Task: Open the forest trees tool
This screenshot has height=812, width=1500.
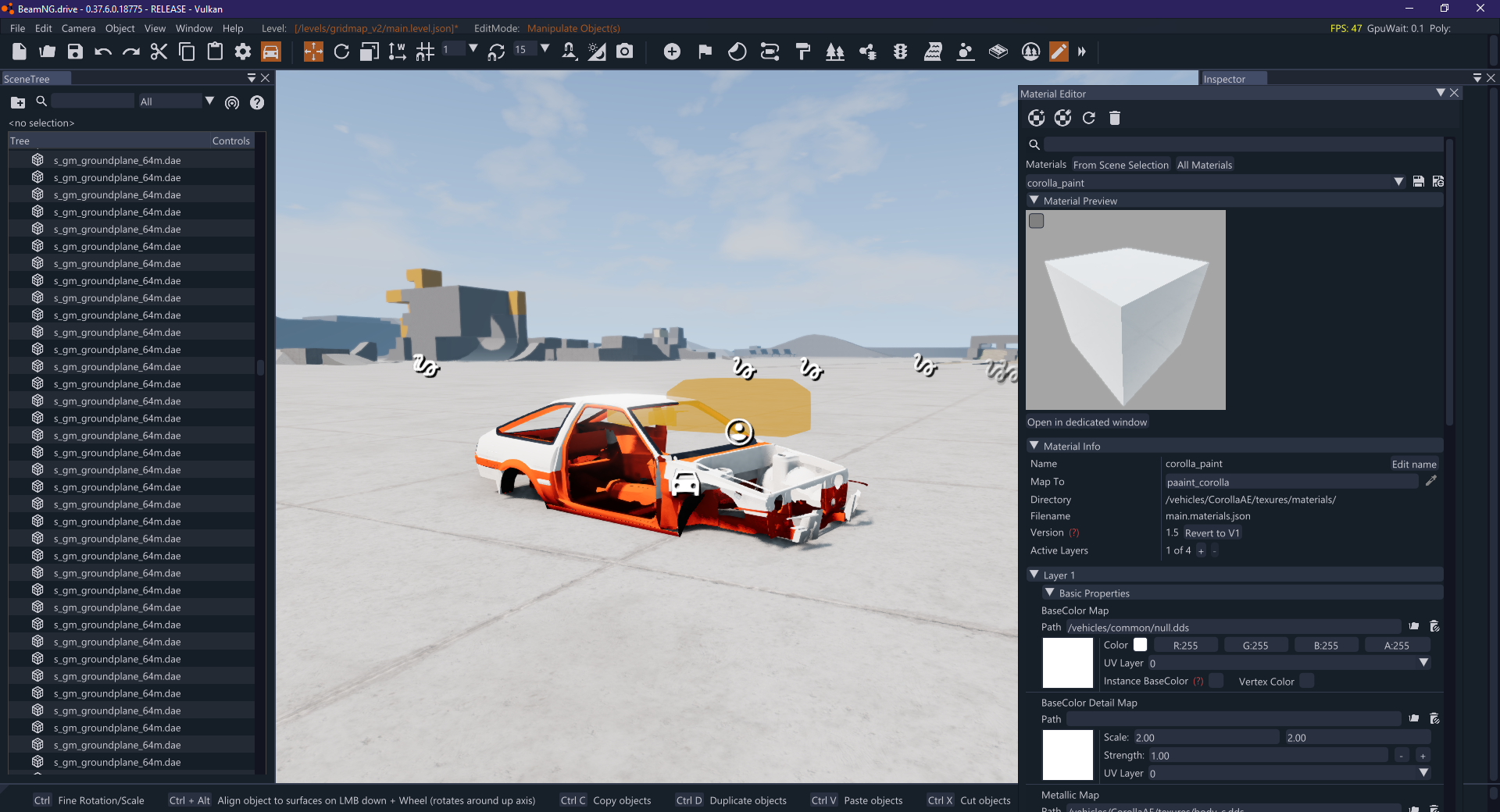Action: point(835,52)
